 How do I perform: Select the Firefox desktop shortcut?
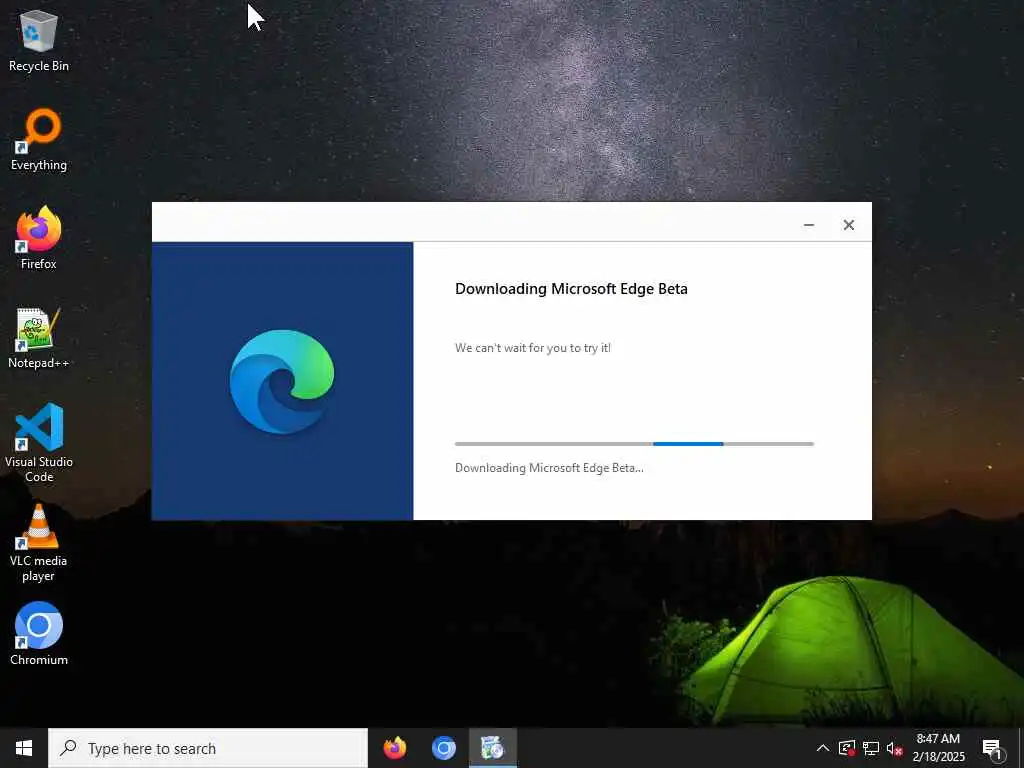pyautogui.click(x=39, y=238)
